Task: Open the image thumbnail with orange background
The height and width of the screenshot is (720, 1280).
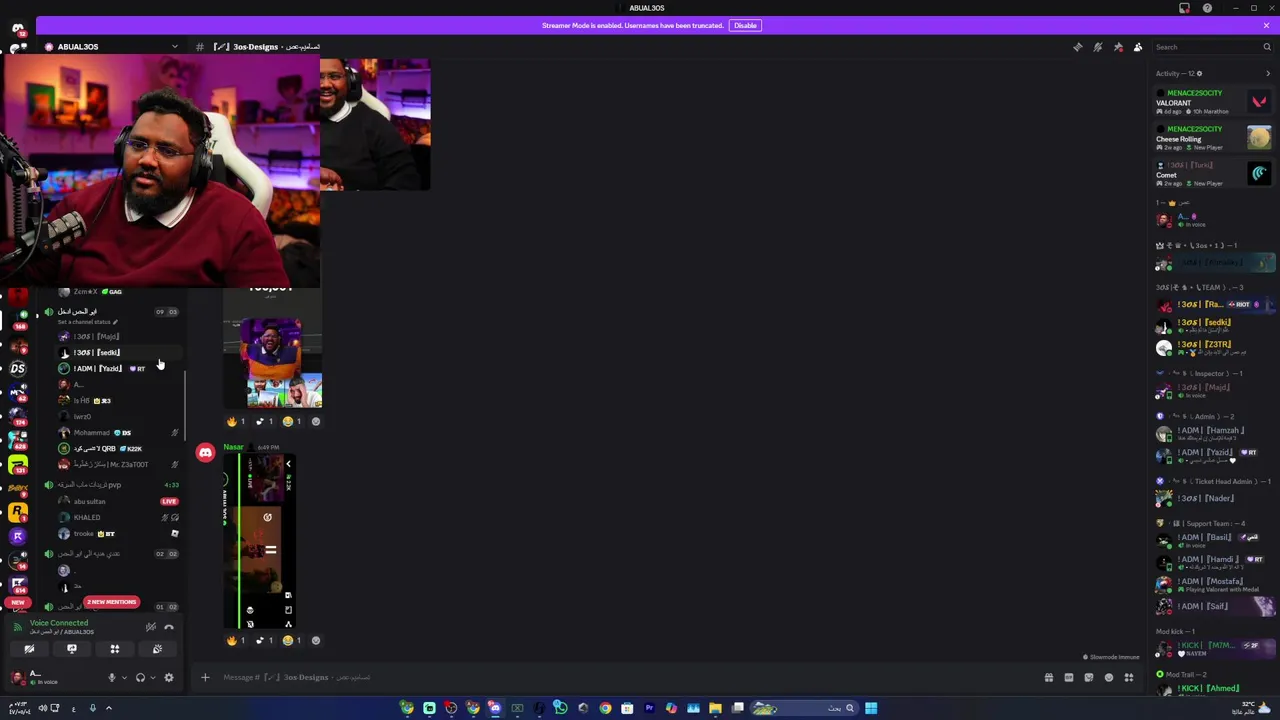Action: (x=271, y=350)
